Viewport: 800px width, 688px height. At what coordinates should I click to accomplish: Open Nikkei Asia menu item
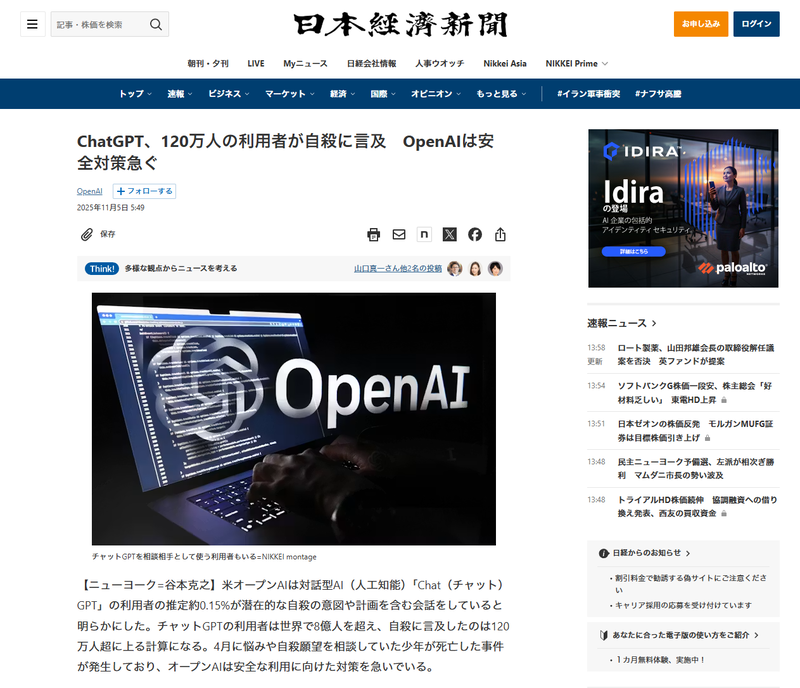(505, 63)
